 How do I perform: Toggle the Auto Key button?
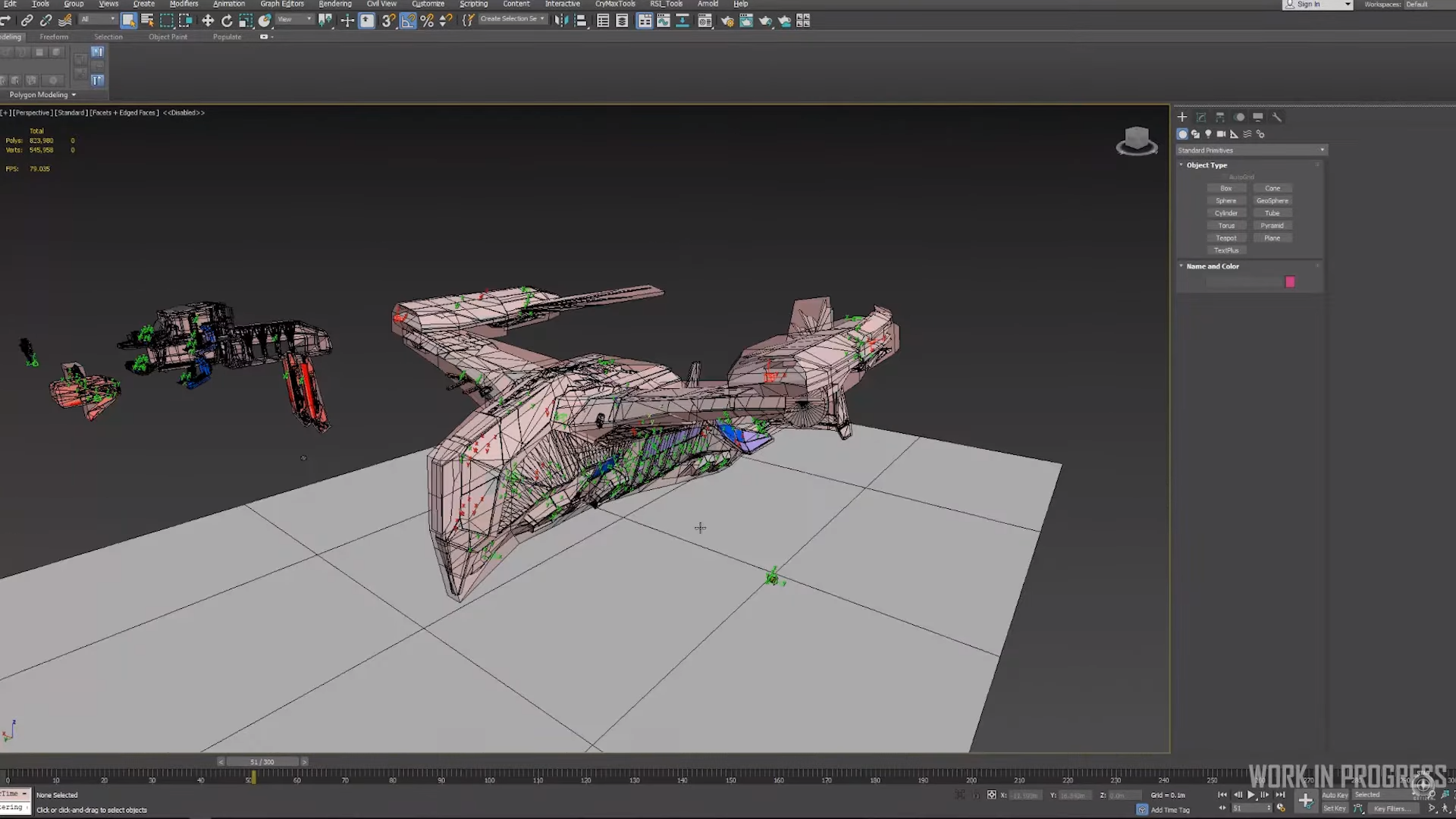tap(1335, 795)
